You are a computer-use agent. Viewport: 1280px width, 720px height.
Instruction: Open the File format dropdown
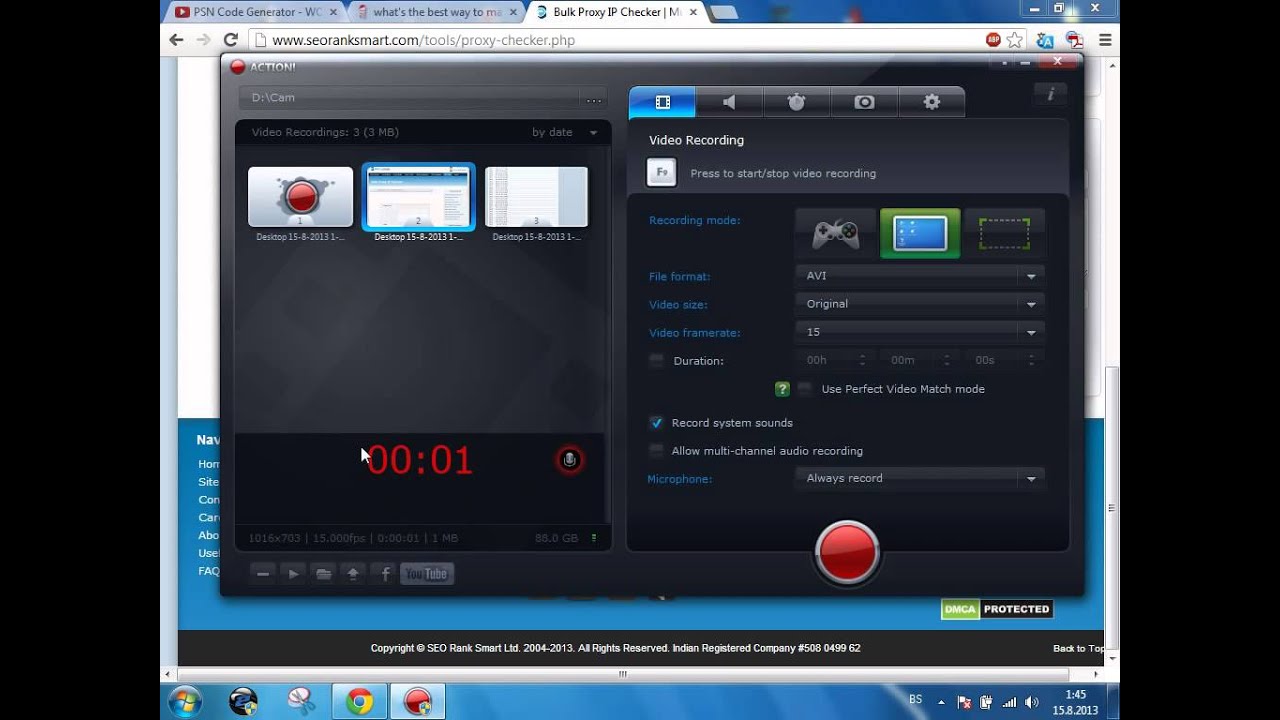(920, 276)
